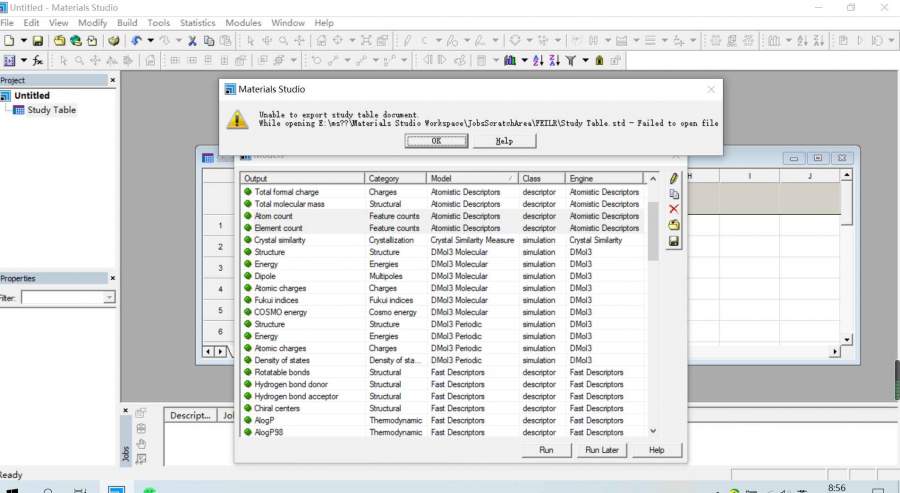Click the sort ascending A-Z icon

click(538, 61)
